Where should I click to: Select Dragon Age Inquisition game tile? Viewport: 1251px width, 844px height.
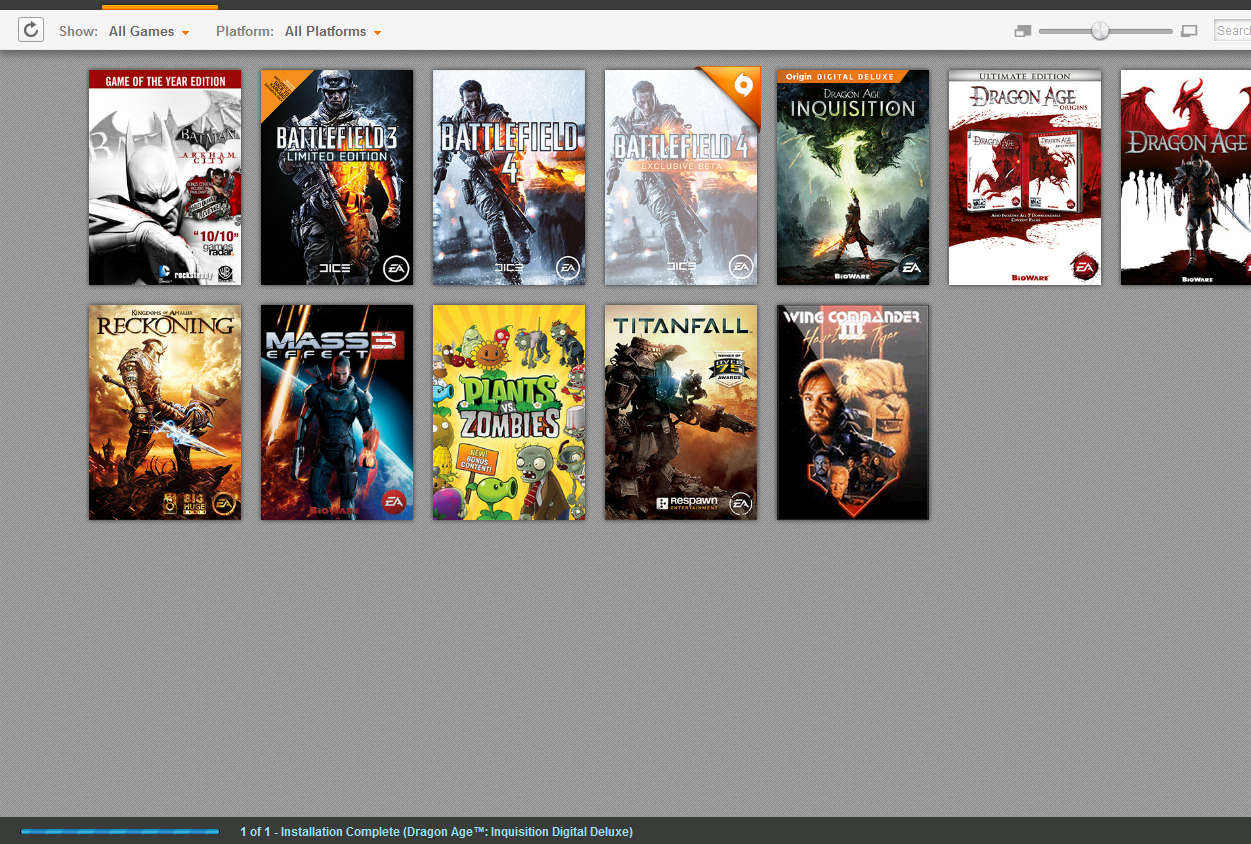(x=853, y=177)
